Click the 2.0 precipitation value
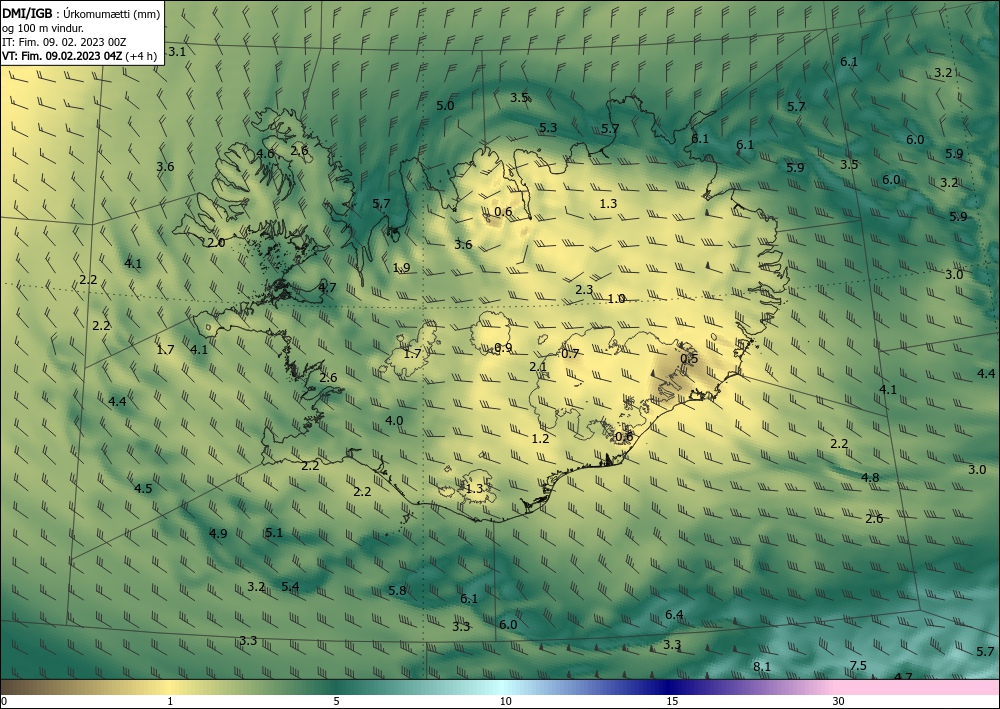Image resolution: width=1000 pixels, height=709 pixels. pos(216,242)
